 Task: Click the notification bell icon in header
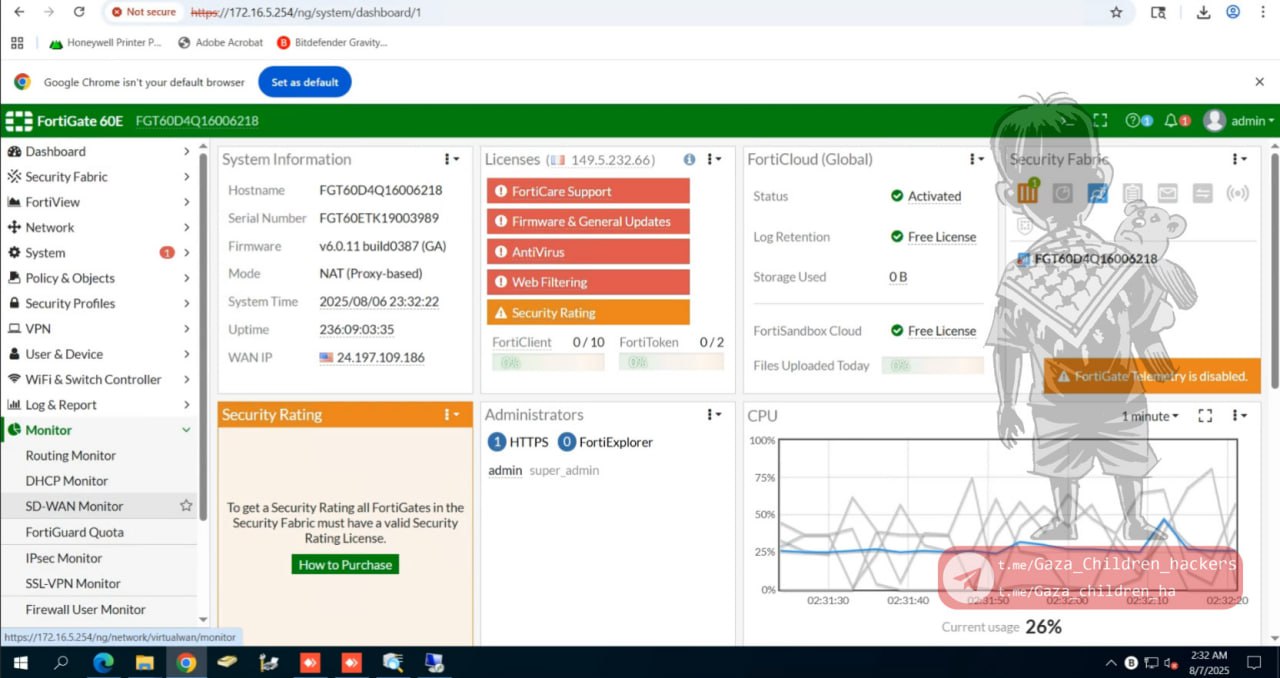pyautogui.click(x=1171, y=121)
